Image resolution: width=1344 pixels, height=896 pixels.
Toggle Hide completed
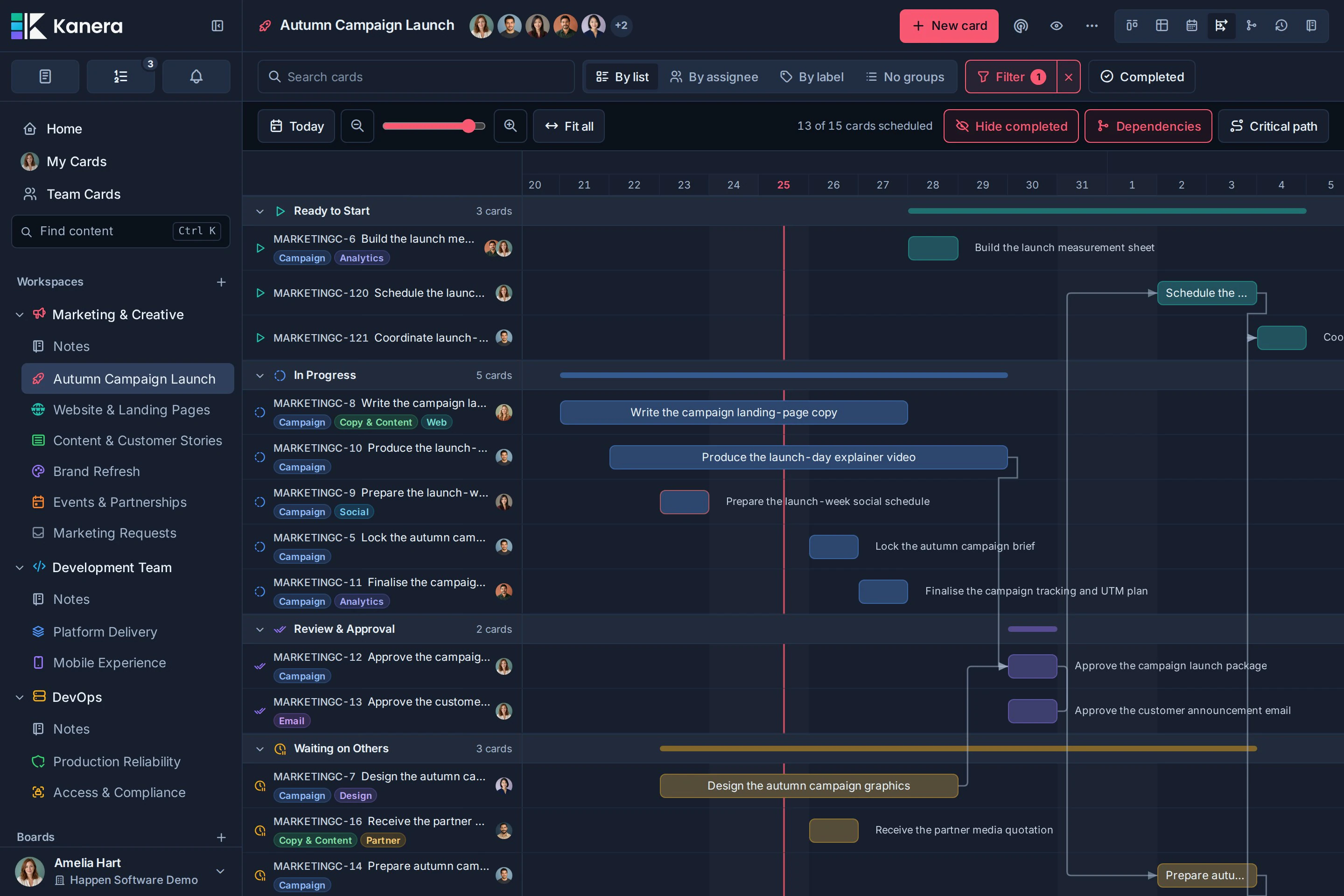pos(1011,126)
